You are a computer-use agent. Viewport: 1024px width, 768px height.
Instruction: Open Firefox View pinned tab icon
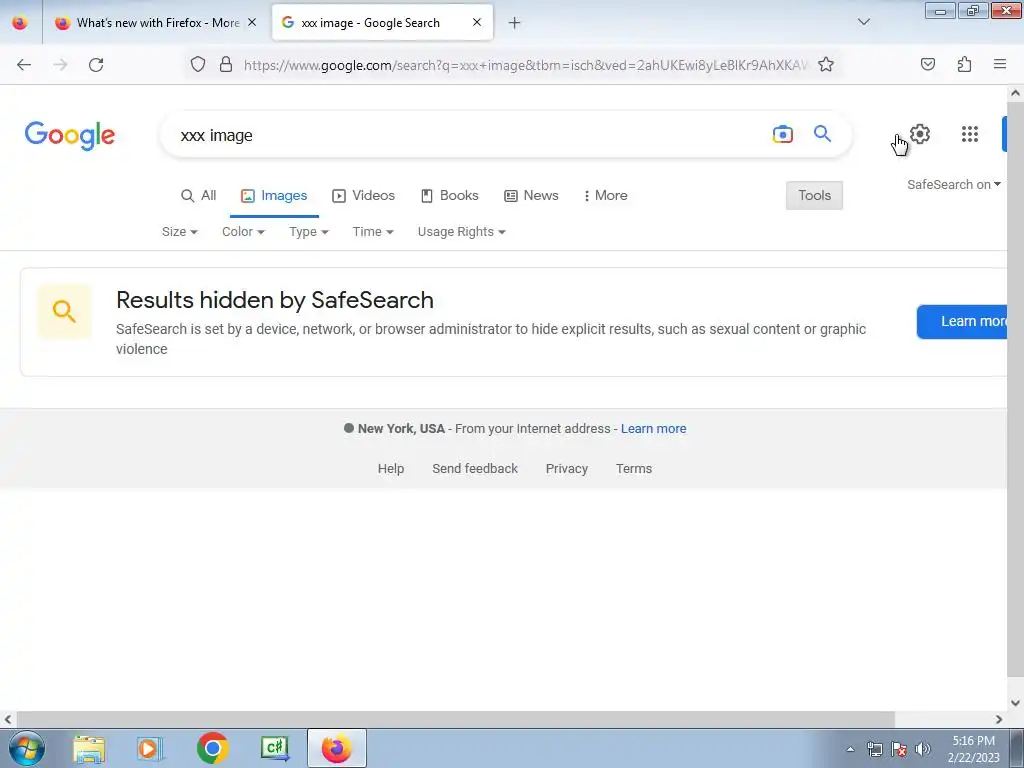tap(20, 22)
